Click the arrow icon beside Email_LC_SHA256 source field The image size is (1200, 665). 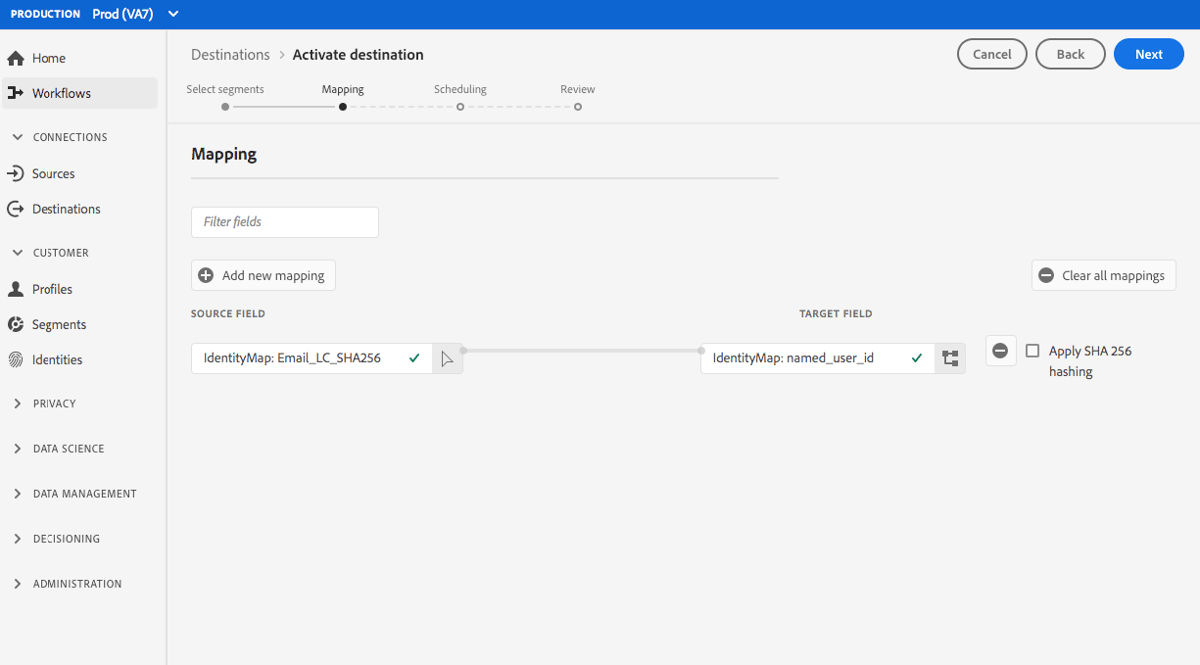(x=447, y=357)
